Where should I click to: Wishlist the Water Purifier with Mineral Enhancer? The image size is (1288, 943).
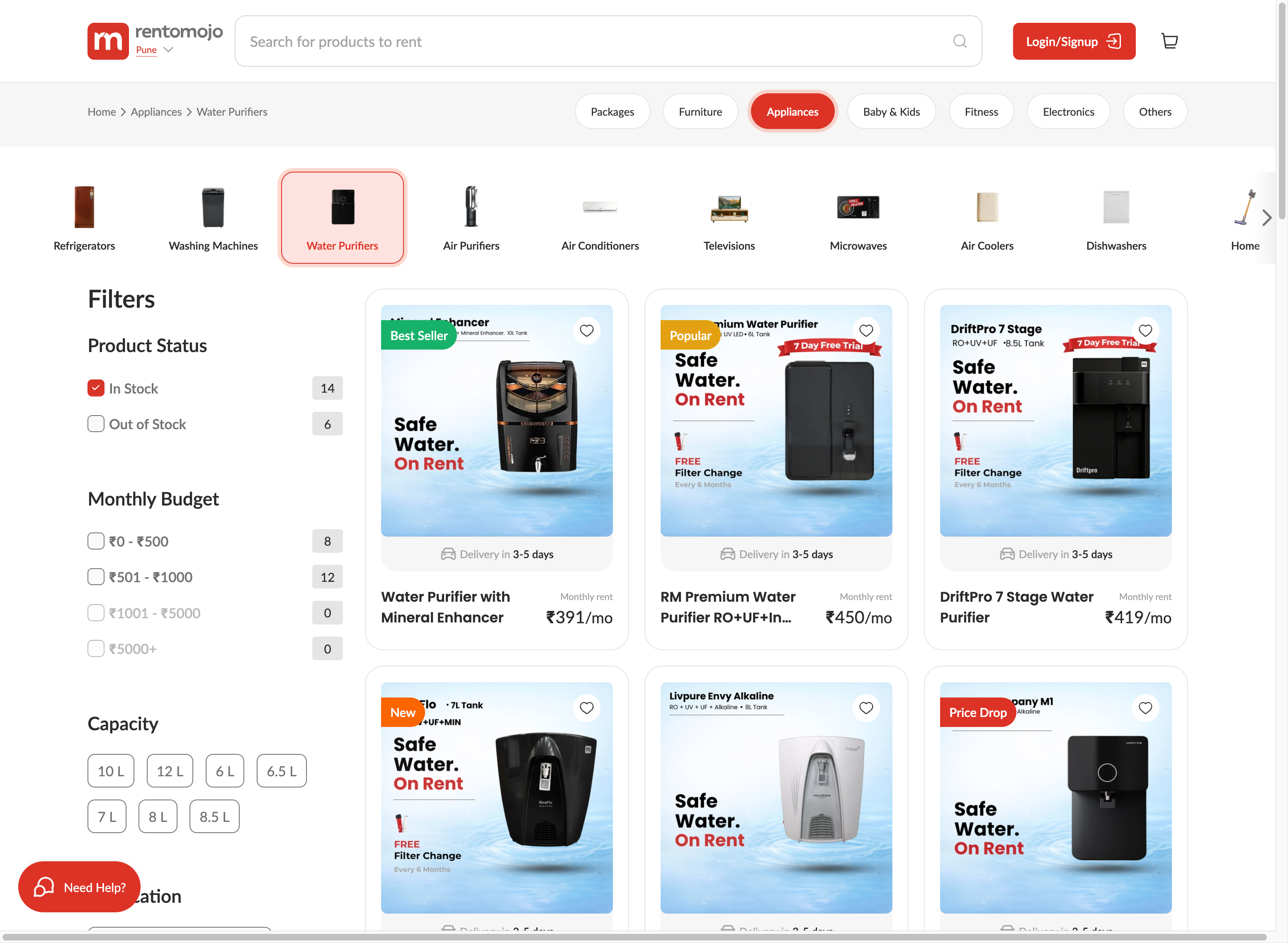tap(587, 331)
